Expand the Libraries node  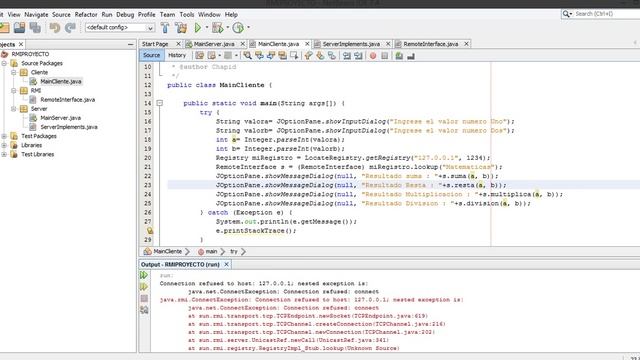(x=4, y=145)
